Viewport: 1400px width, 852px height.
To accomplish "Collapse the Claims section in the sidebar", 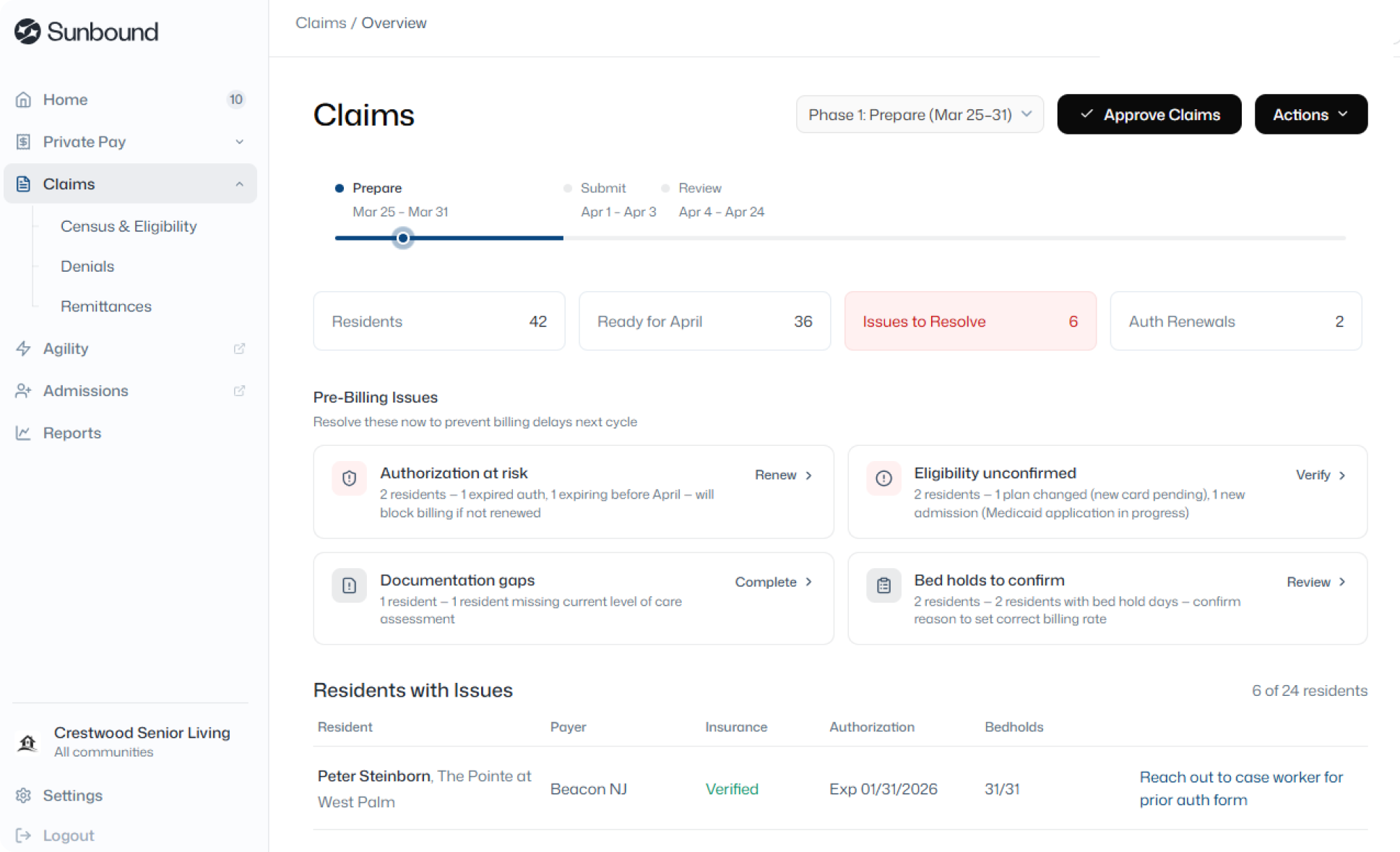I will 240,184.
